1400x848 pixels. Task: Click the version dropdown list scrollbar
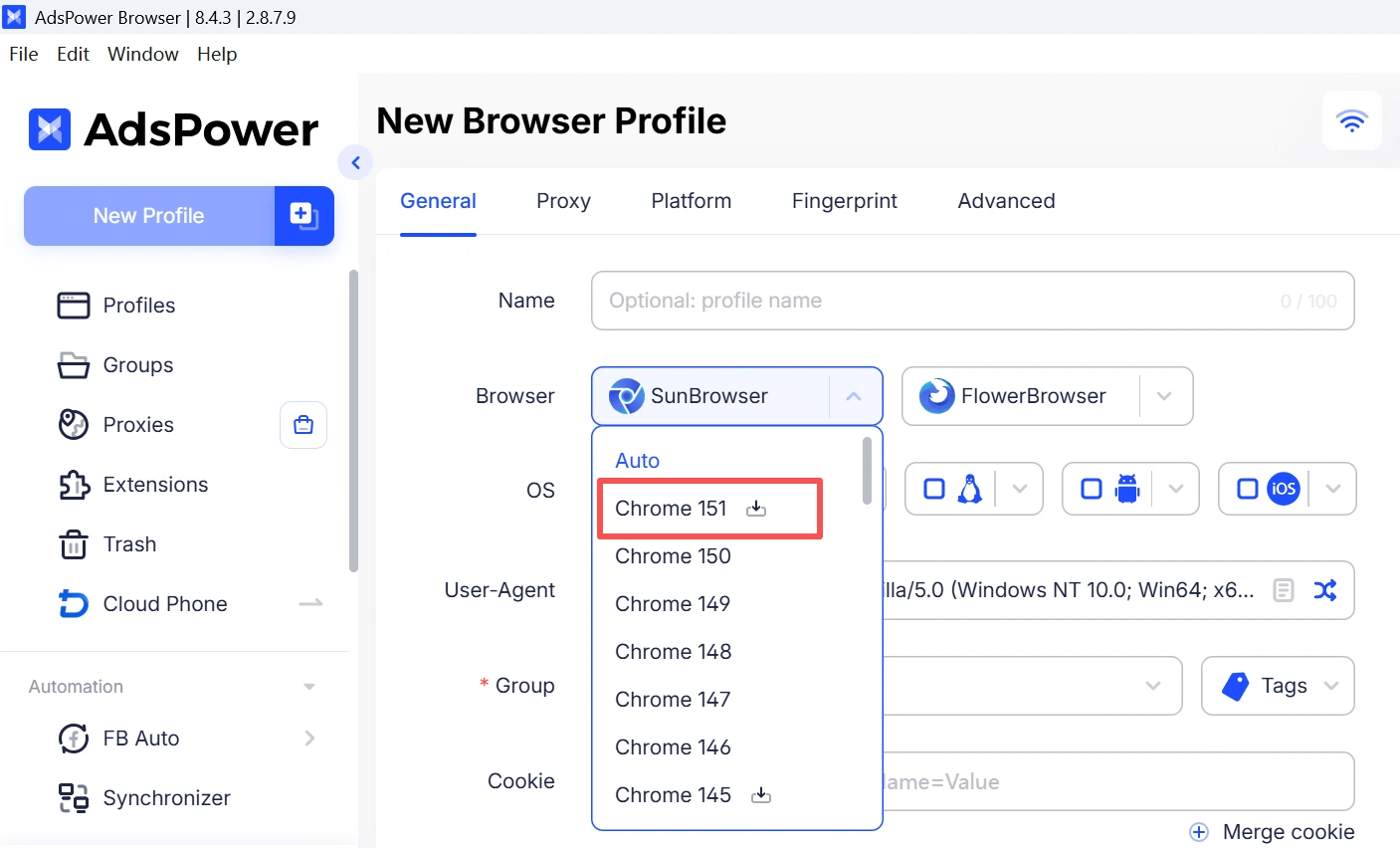pos(868,471)
